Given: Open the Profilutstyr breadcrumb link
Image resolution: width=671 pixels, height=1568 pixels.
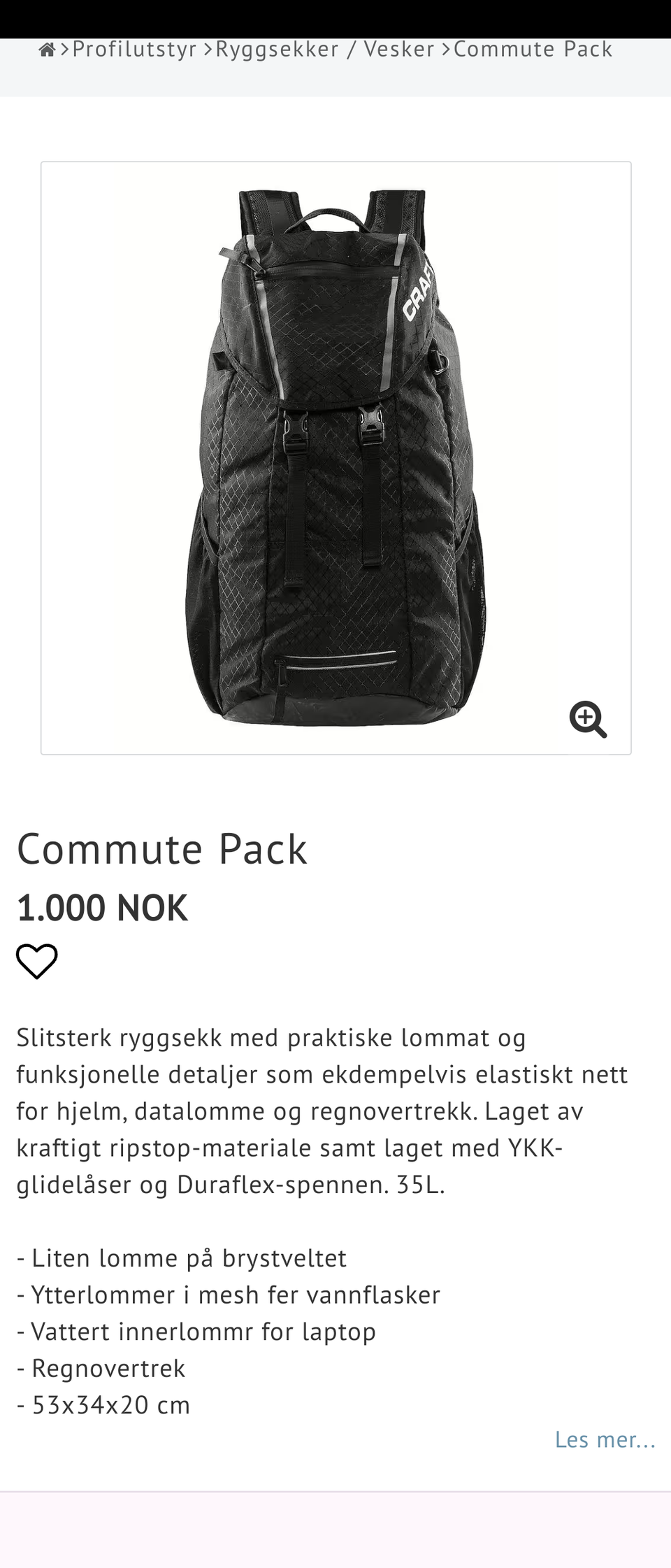Looking at the screenshot, I should tap(134, 49).
